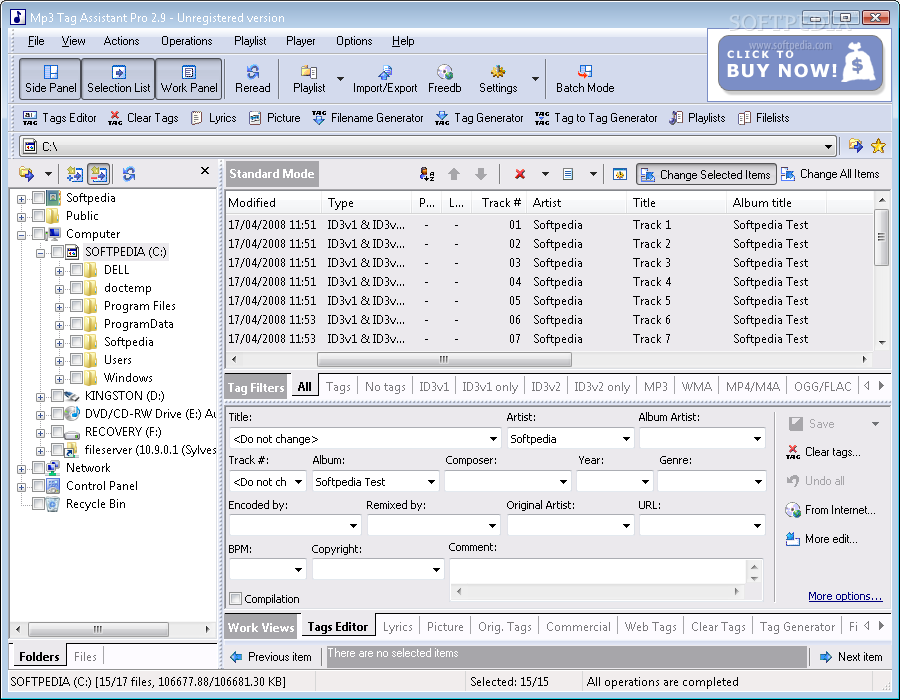
Task: Toggle the Work Panel button
Action: pyautogui.click(x=189, y=79)
